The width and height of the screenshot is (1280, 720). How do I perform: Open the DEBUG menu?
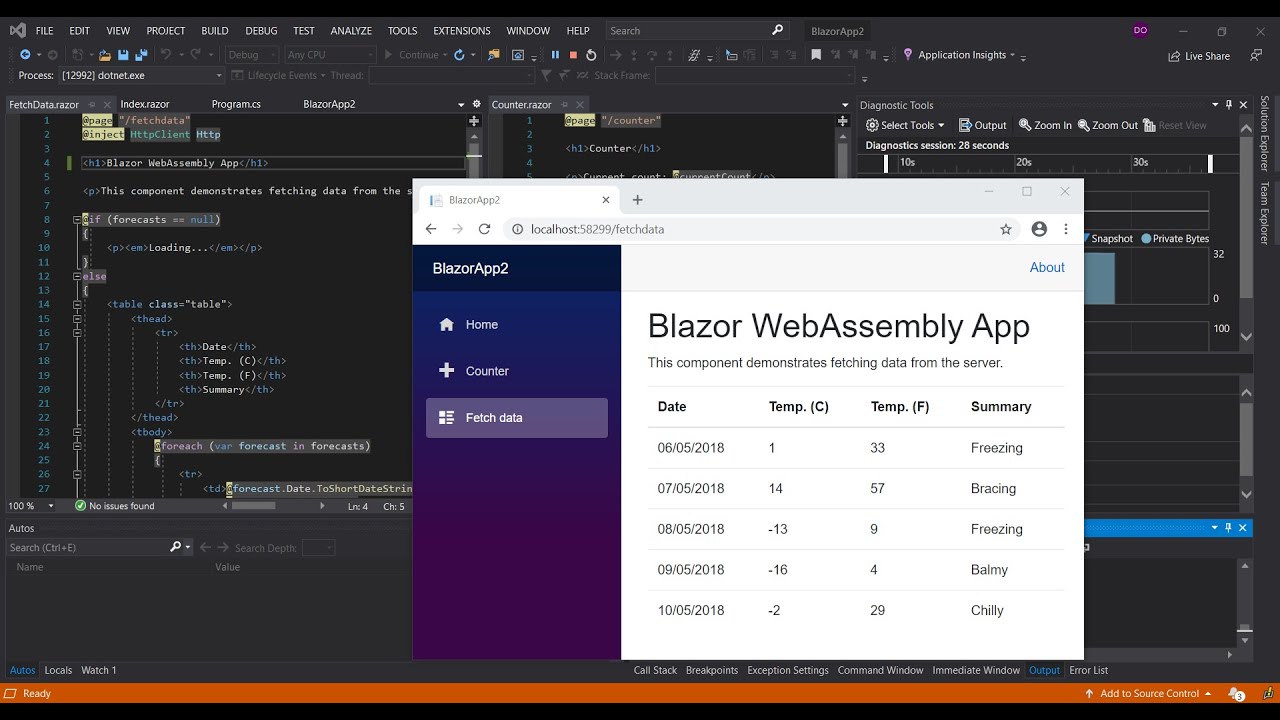(261, 31)
